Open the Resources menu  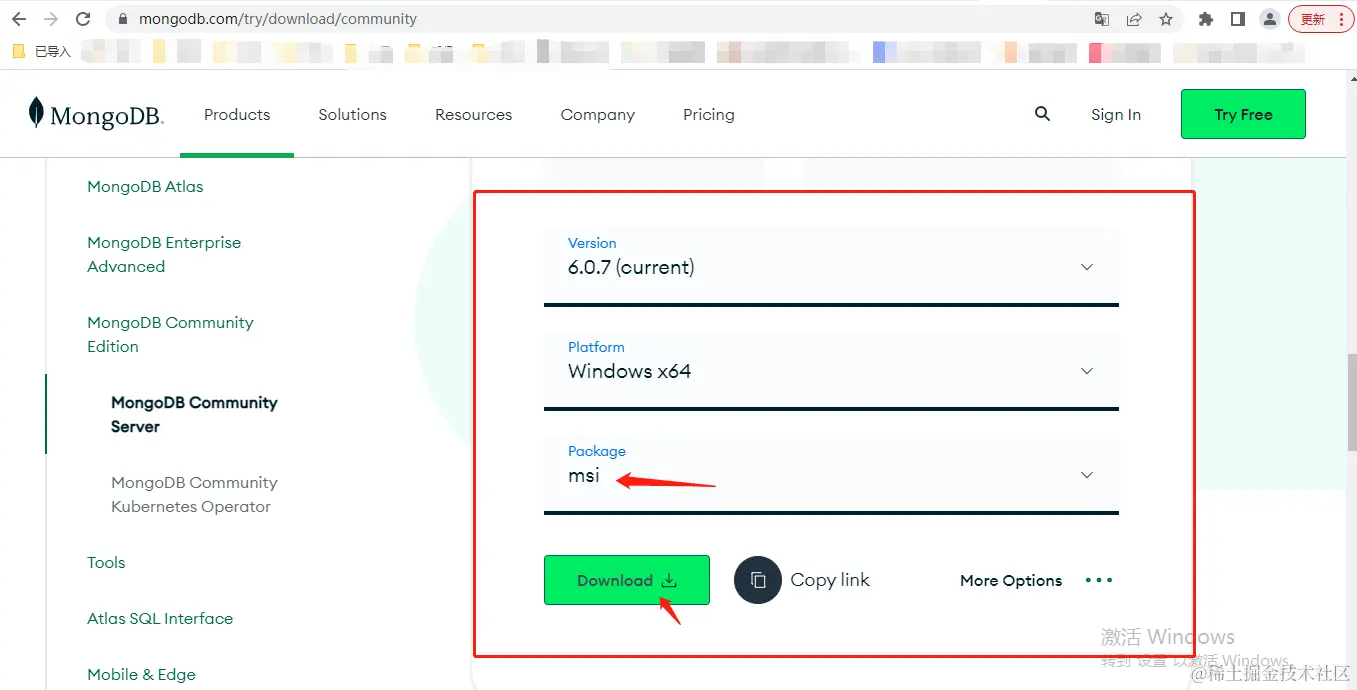point(473,114)
